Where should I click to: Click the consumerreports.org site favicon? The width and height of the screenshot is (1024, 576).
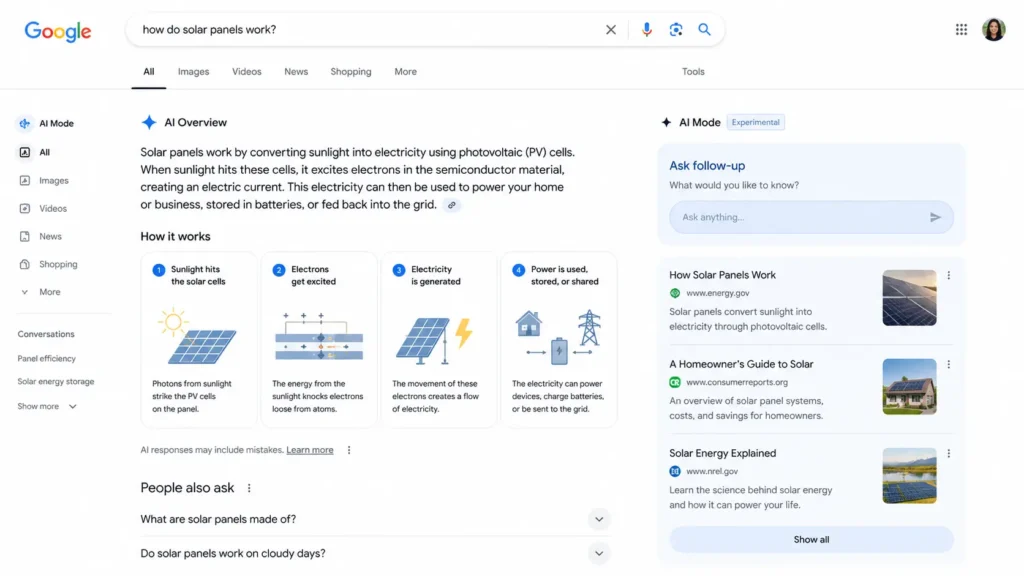click(675, 382)
